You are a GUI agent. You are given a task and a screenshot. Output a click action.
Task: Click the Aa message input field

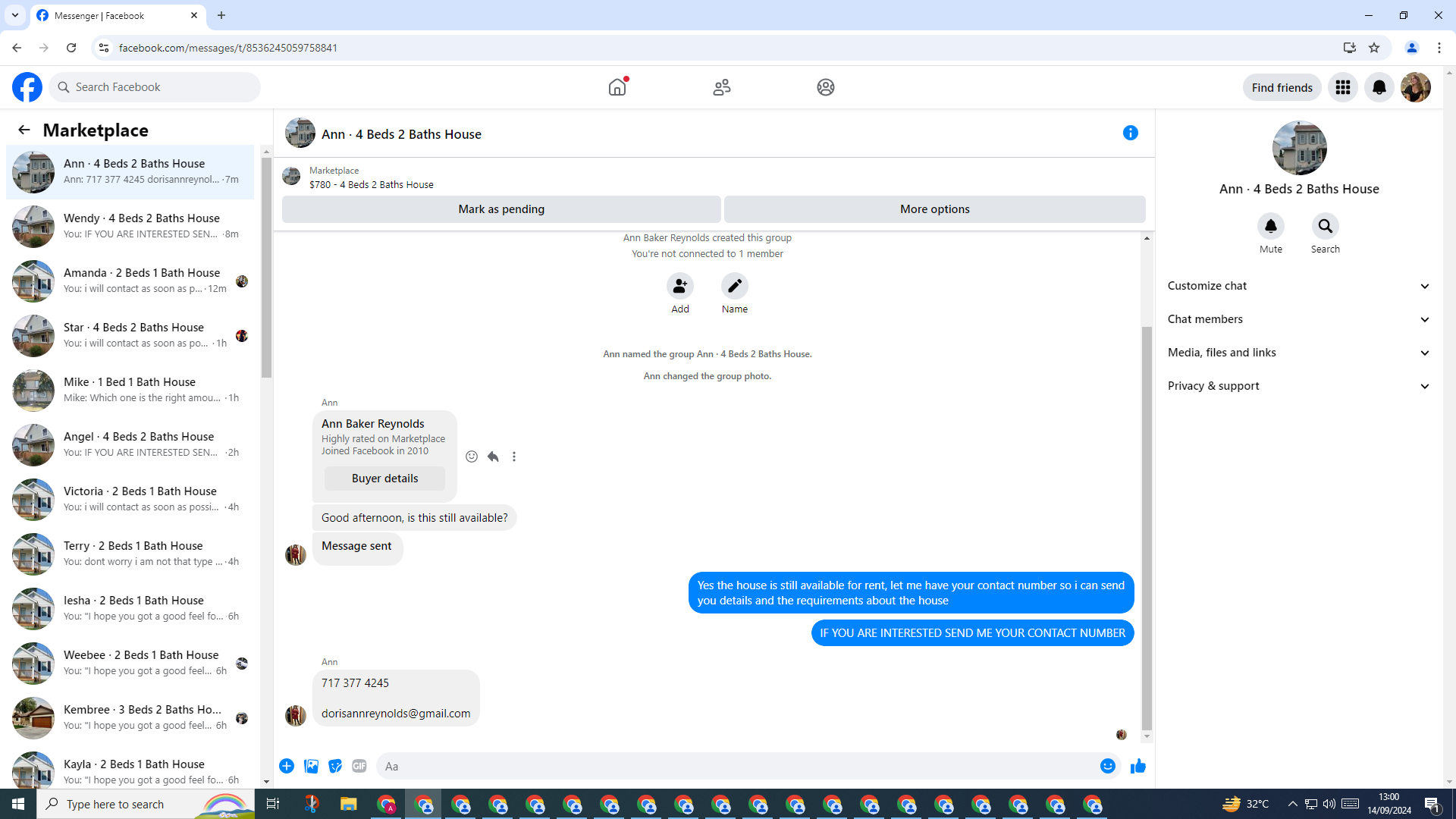click(x=736, y=767)
